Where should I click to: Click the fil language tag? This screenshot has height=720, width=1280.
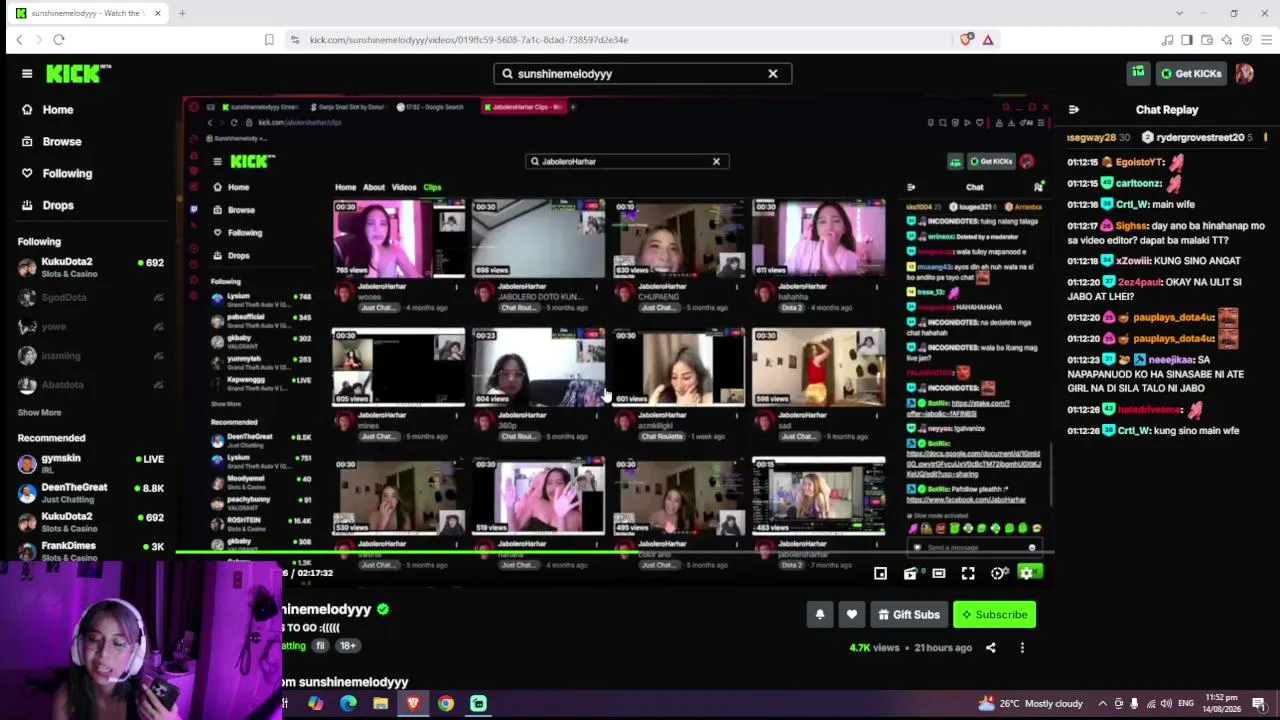(x=321, y=646)
